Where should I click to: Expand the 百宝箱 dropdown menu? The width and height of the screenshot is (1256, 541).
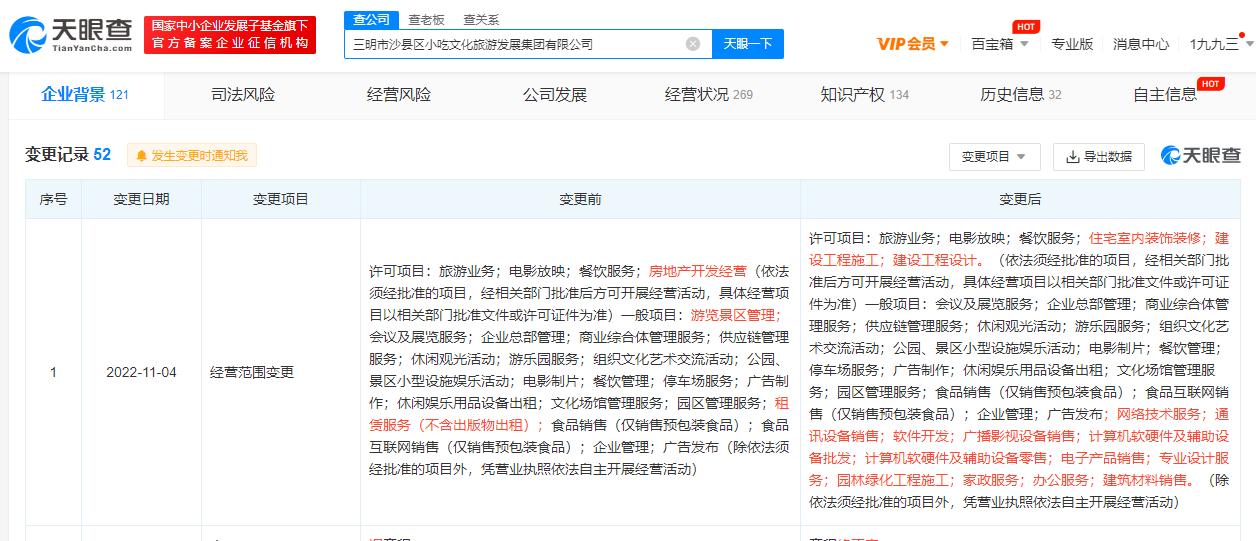[1000, 44]
